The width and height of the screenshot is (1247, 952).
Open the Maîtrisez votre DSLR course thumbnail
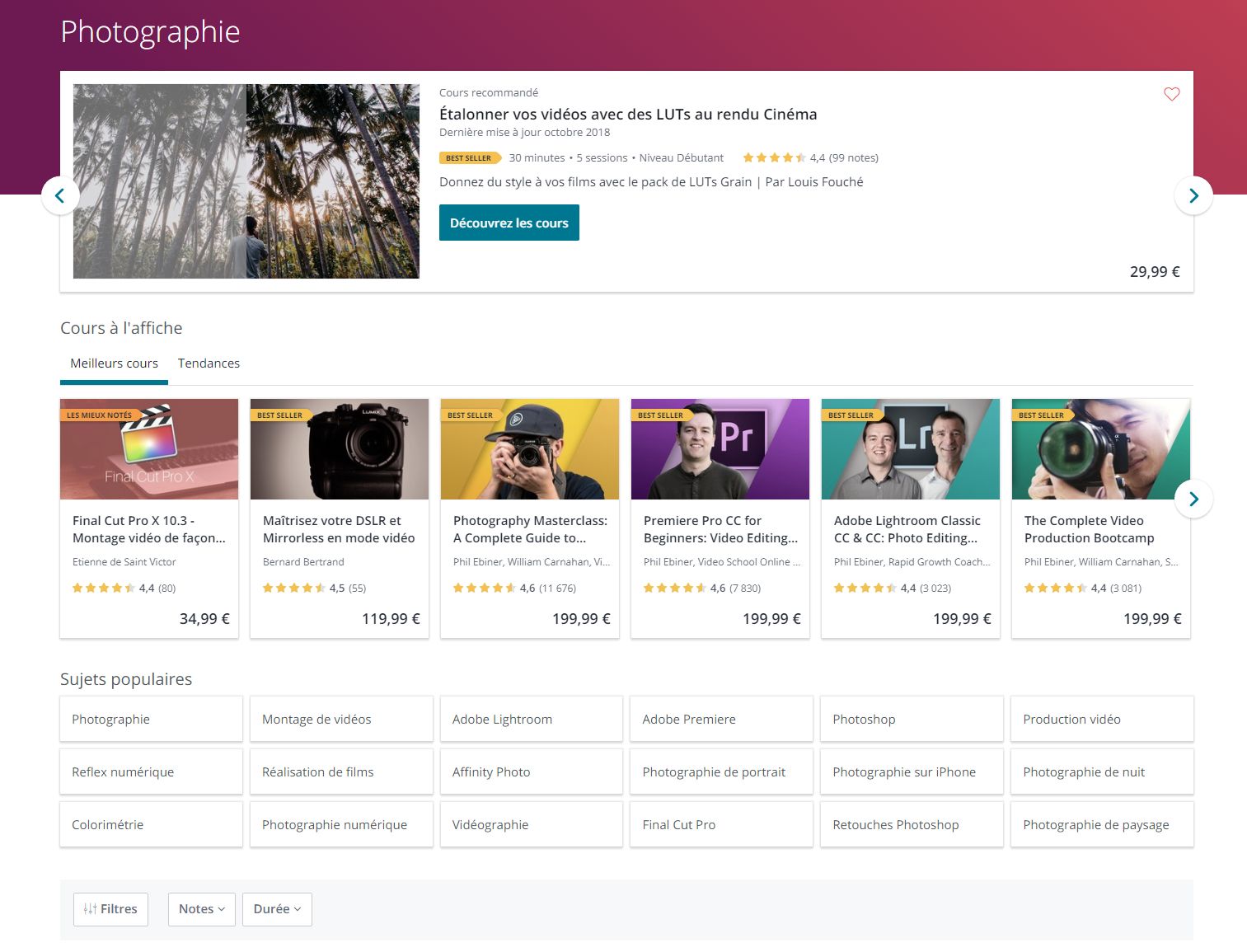(x=340, y=449)
